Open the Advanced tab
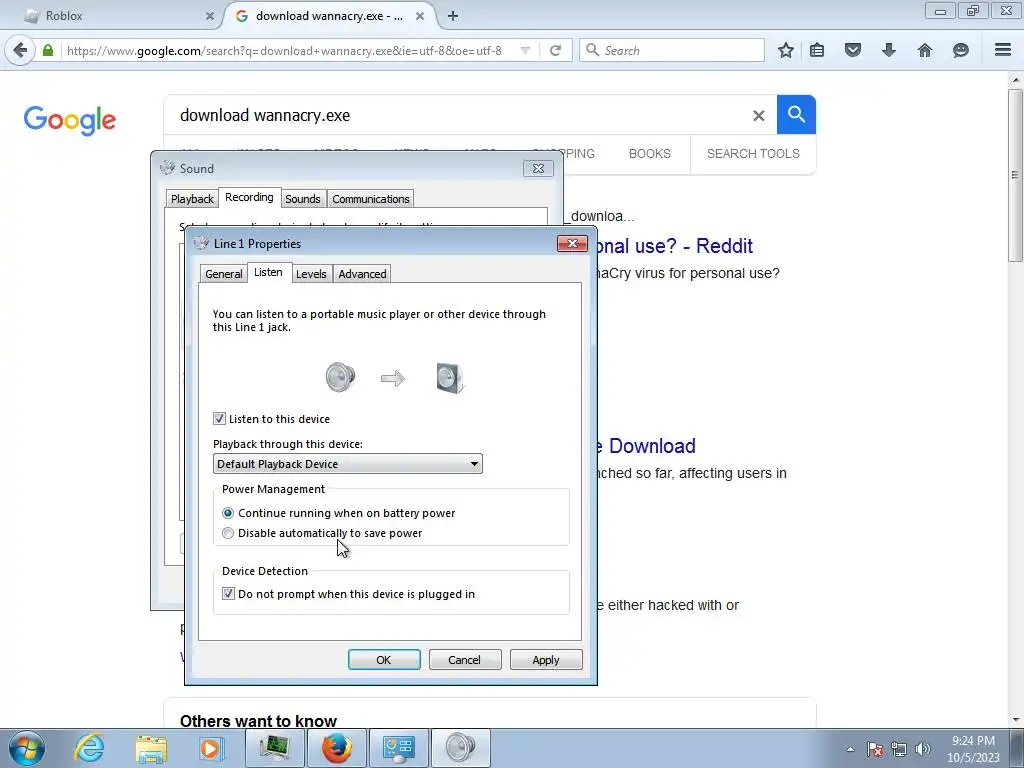Screen dimensions: 1024x768 [x=362, y=274]
